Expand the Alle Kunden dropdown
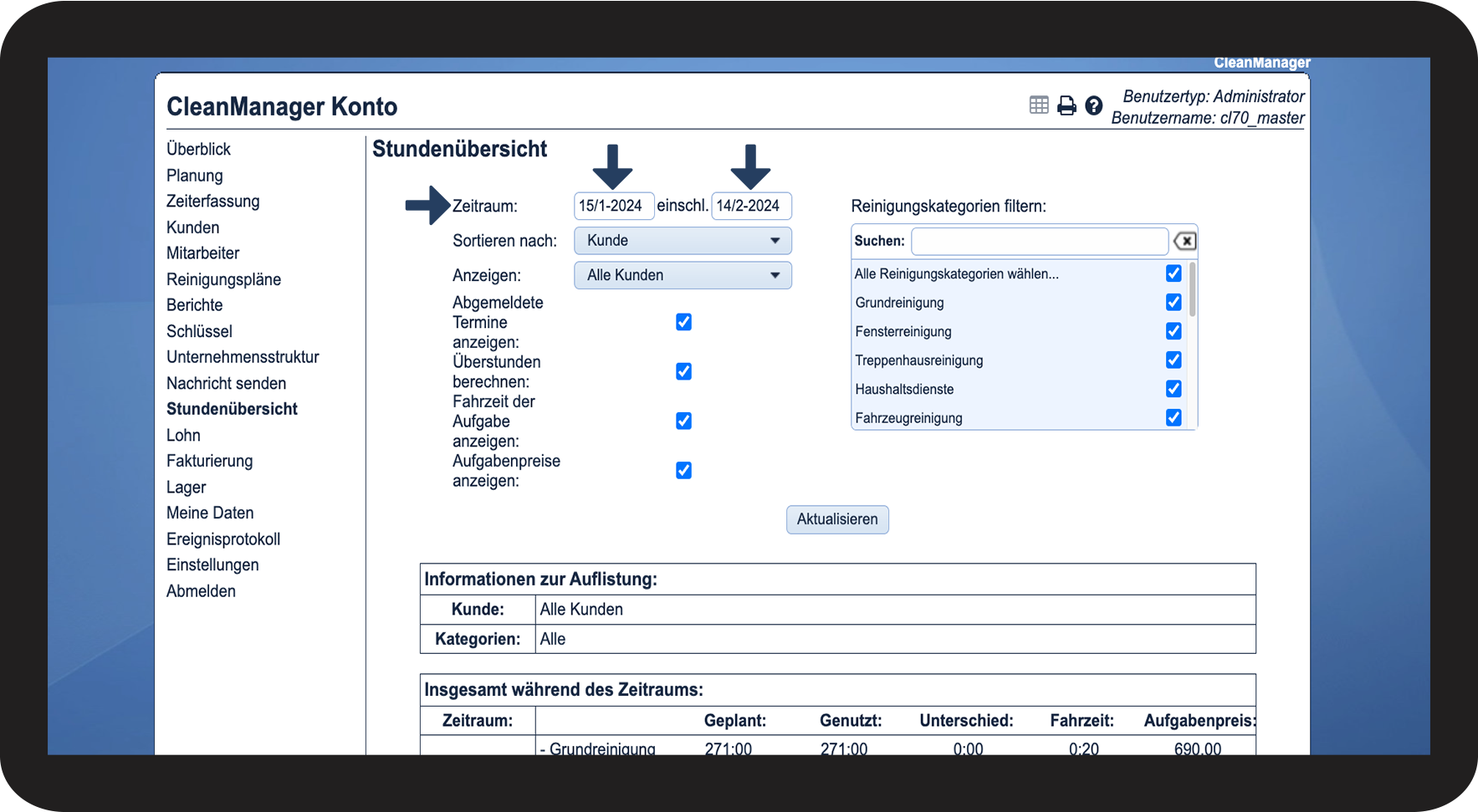 683,275
